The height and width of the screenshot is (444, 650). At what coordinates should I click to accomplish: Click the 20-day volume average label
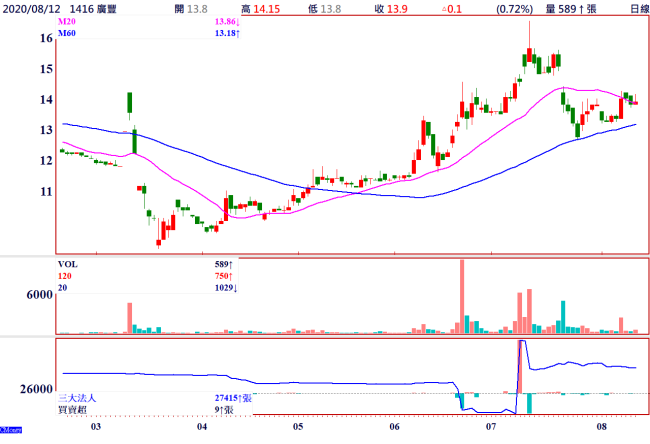click(63, 288)
